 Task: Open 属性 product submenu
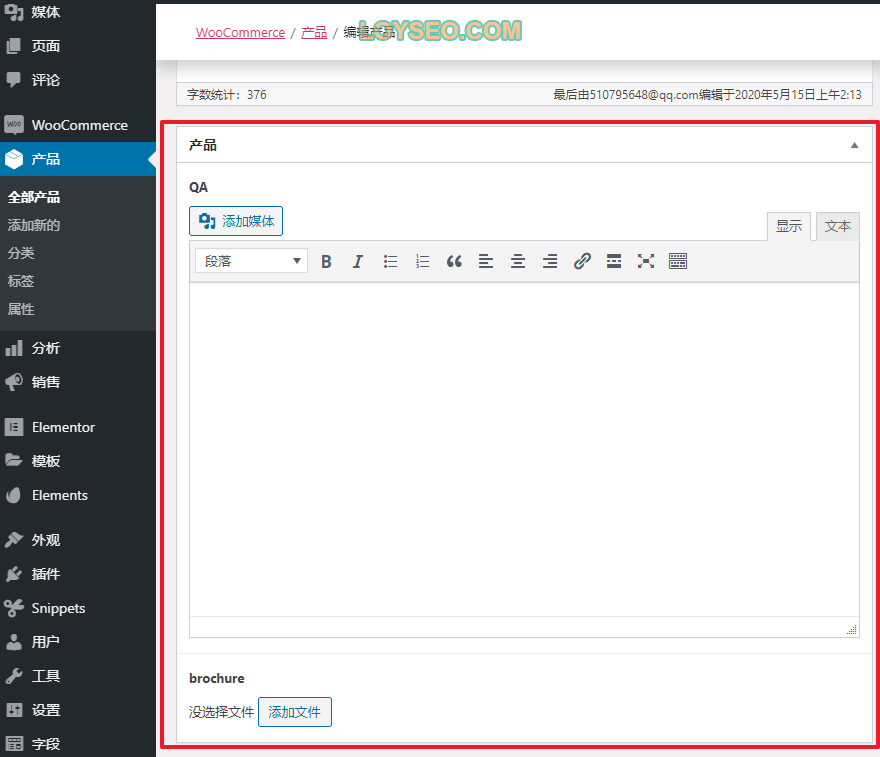(21, 309)
